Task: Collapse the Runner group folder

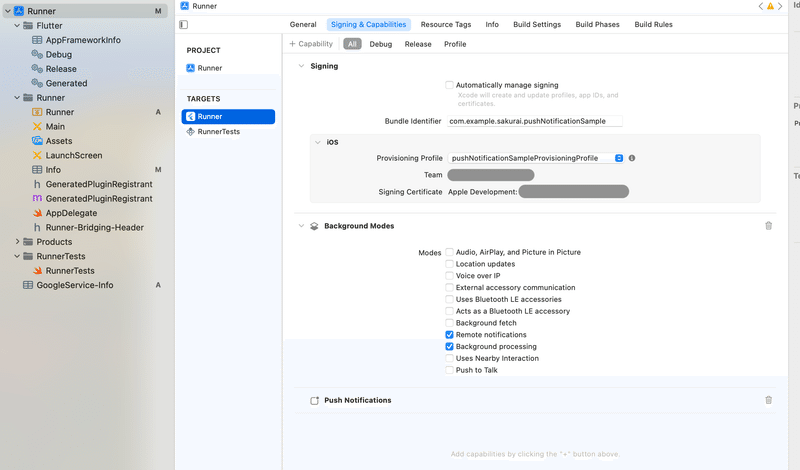Action: click(17, 97)
